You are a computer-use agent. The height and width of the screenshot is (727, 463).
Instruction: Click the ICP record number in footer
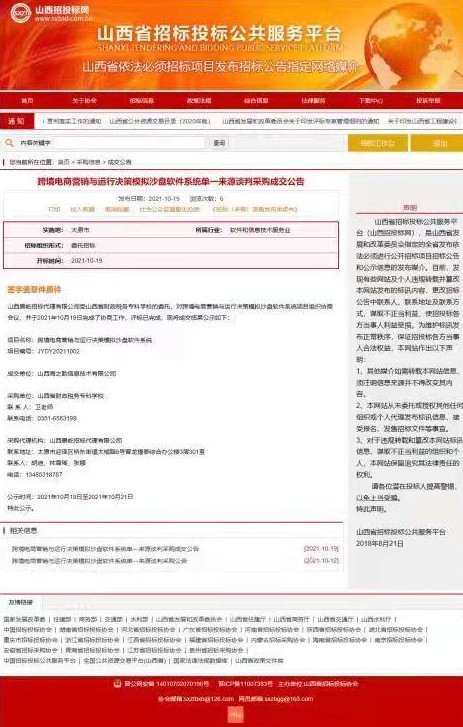245,684
